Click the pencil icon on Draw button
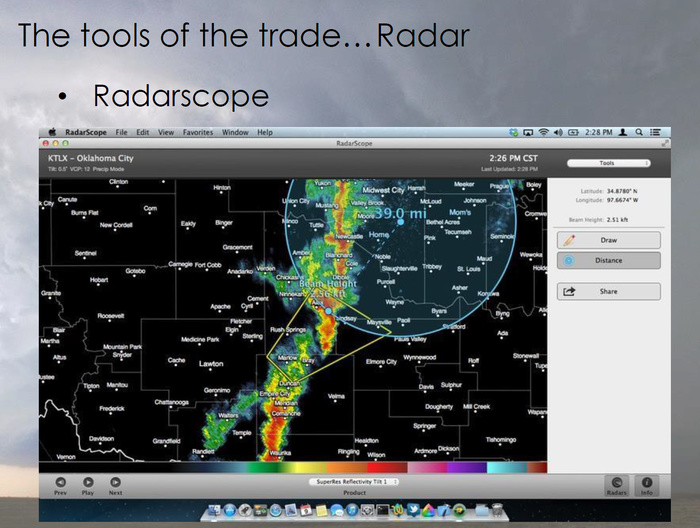 (x=569, y=240)
